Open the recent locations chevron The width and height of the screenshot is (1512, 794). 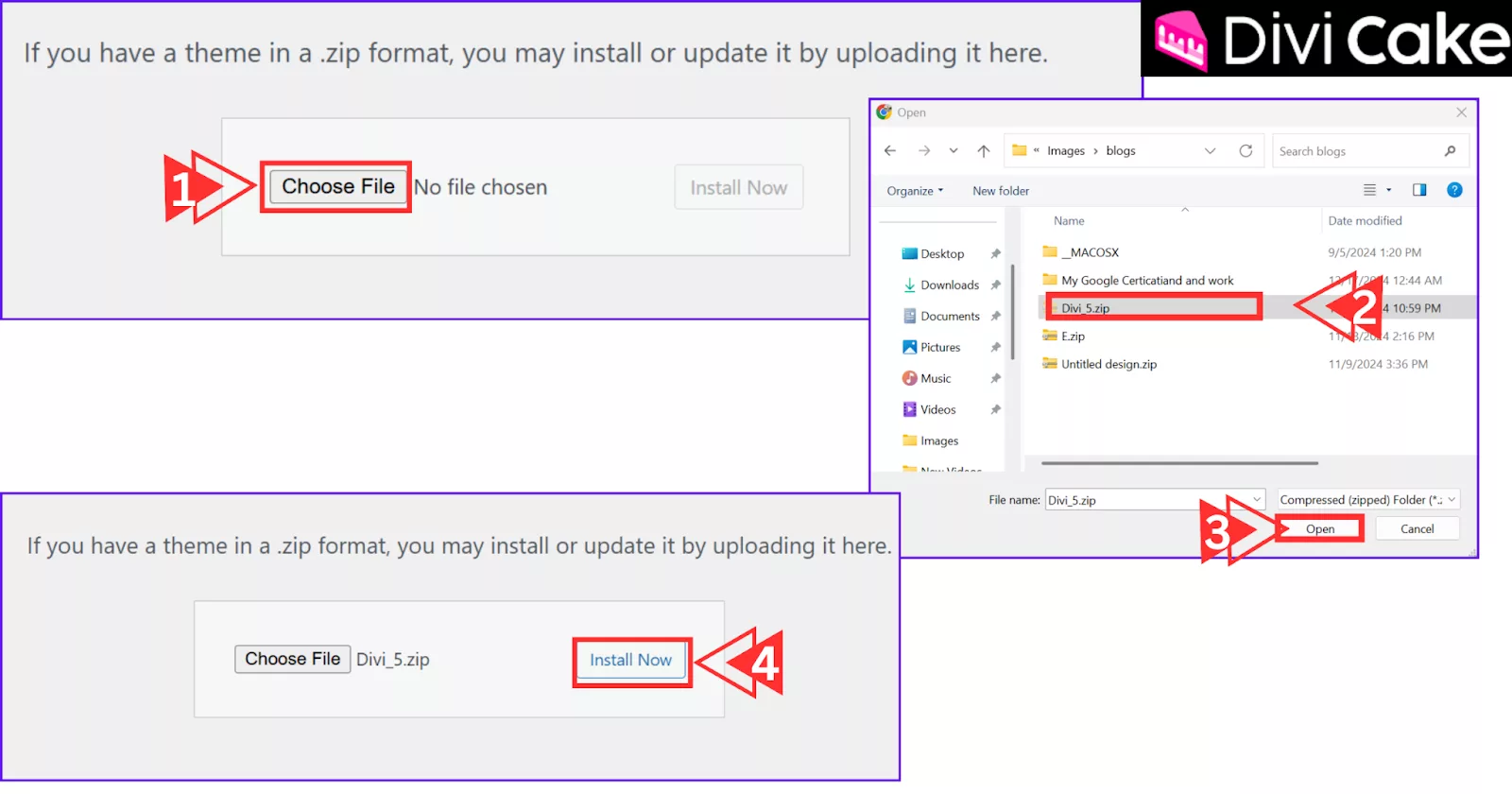pos(954,150)
